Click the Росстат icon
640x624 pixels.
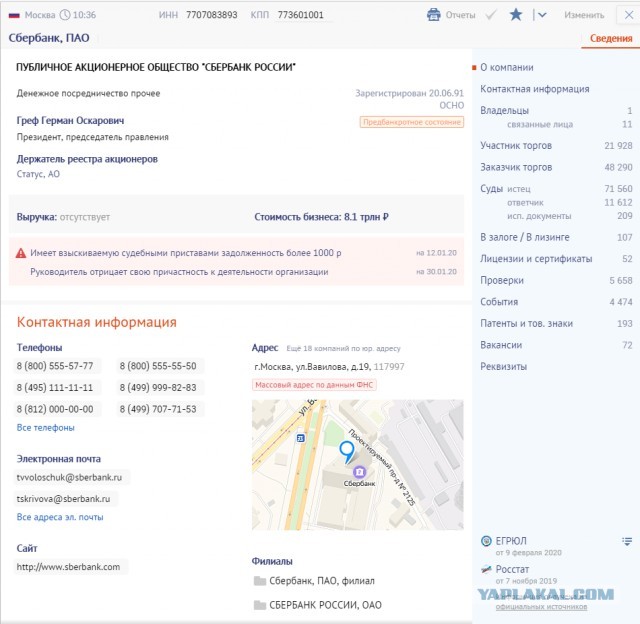486,569
